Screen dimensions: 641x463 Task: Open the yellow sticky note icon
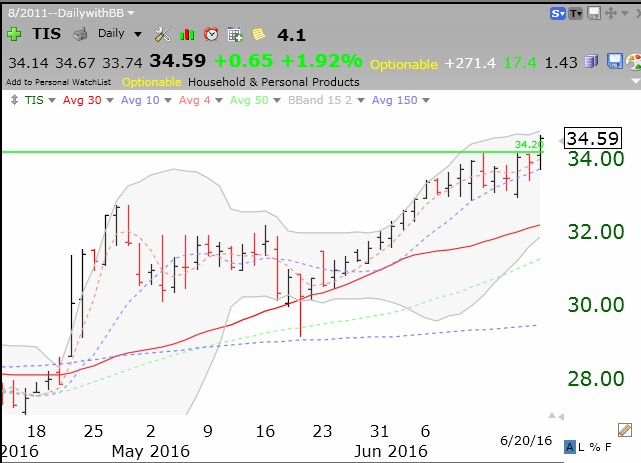[259, 34]
